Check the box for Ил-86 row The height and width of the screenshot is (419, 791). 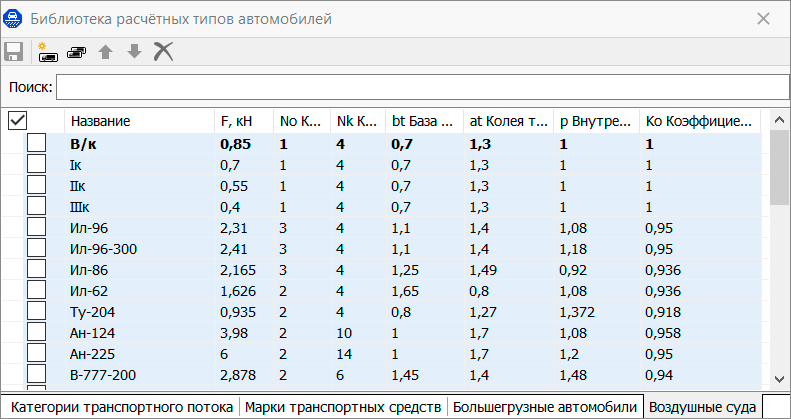tap(36, 269)
